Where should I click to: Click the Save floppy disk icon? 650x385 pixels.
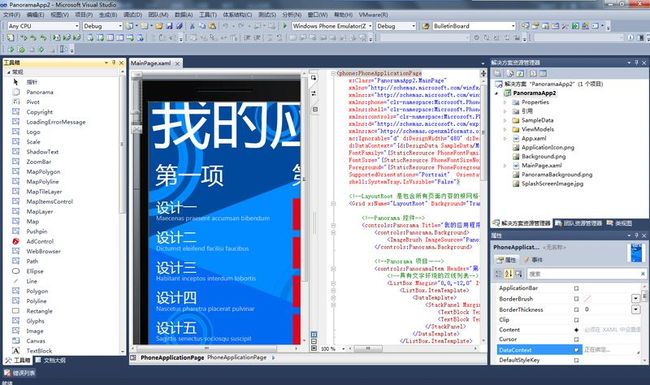[x=169, y=26]
